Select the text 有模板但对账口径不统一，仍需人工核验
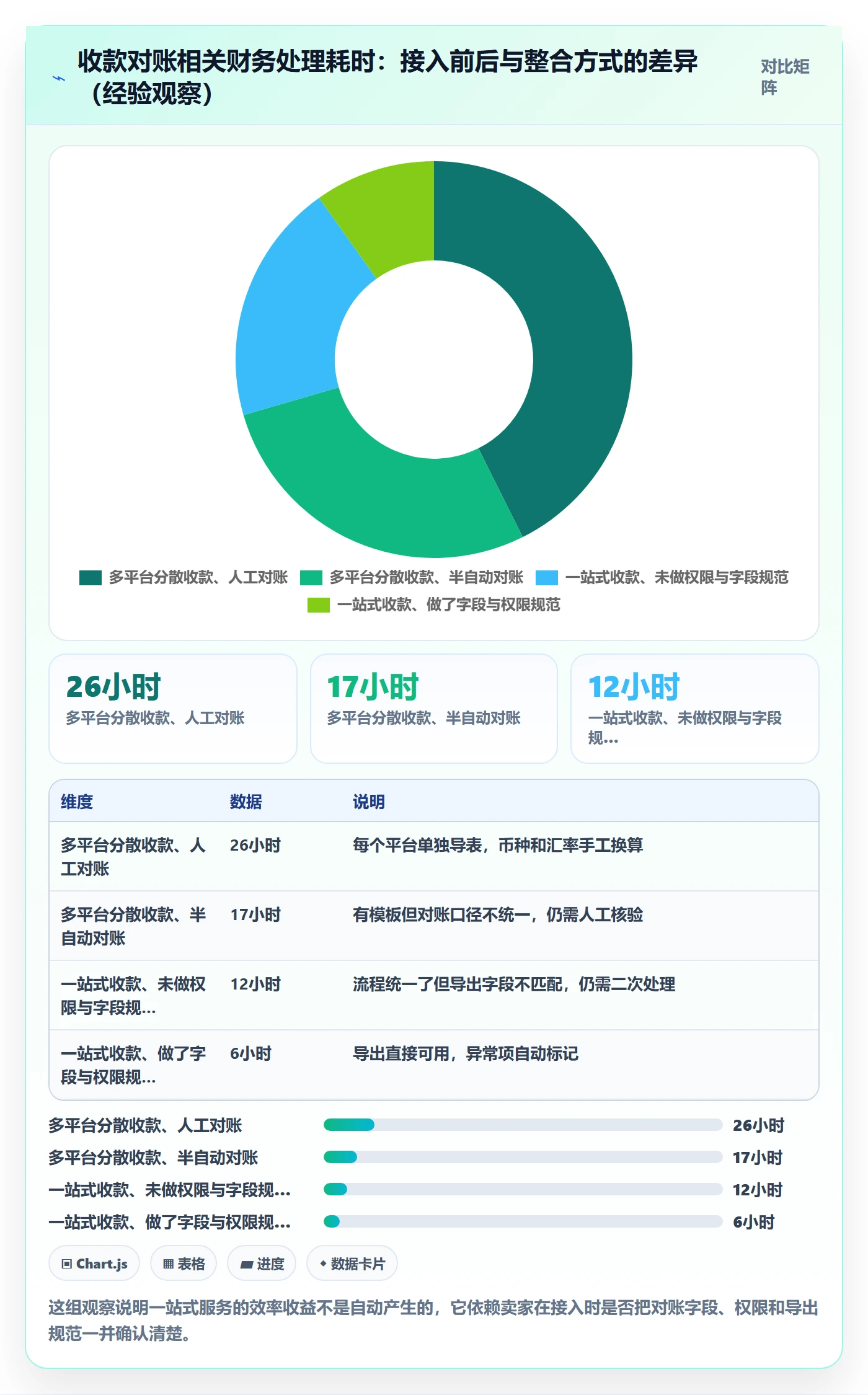This screenshot has width=868, height=1395. click(498, 914)
